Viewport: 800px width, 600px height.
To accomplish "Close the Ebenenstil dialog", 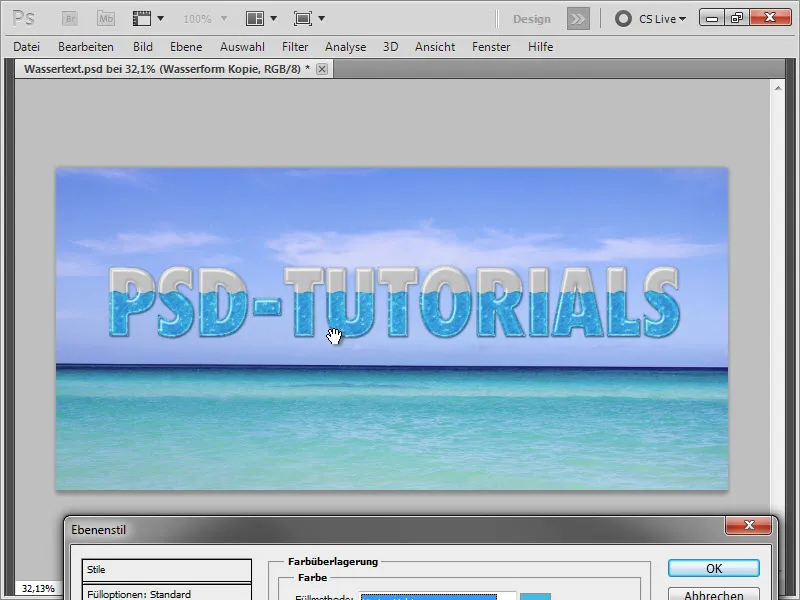I will coord(749,526).
